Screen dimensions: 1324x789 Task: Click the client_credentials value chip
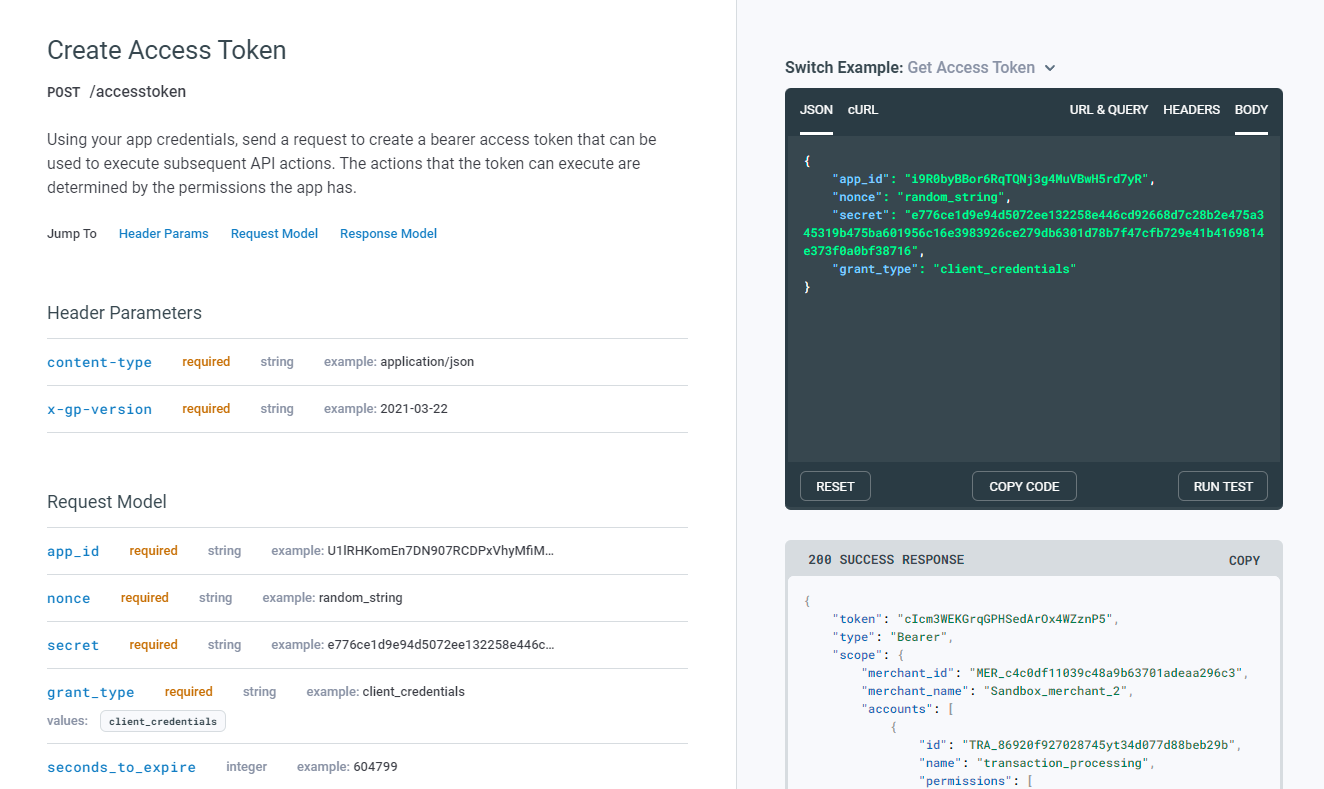tap(163, 721)
